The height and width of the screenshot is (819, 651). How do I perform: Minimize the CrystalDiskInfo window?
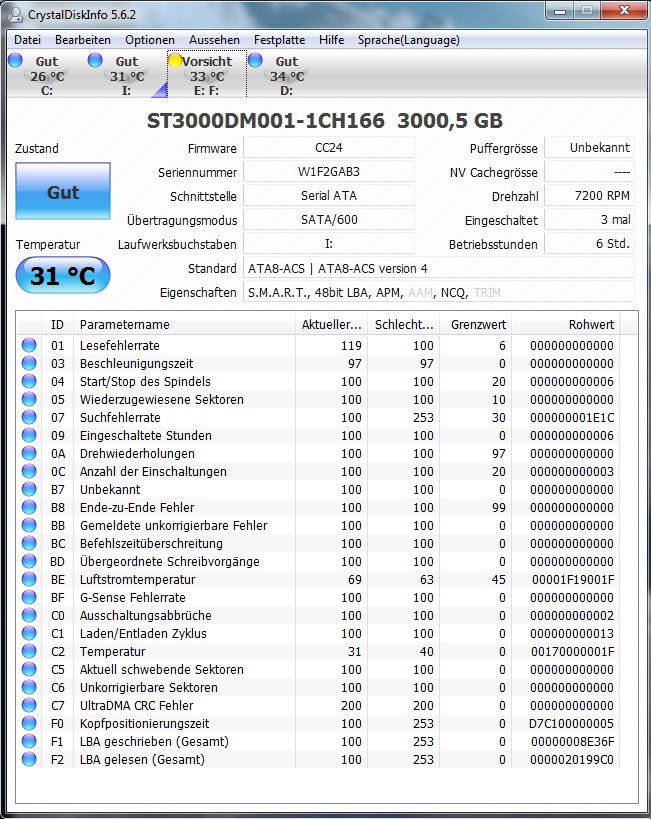tap(560, 10)
